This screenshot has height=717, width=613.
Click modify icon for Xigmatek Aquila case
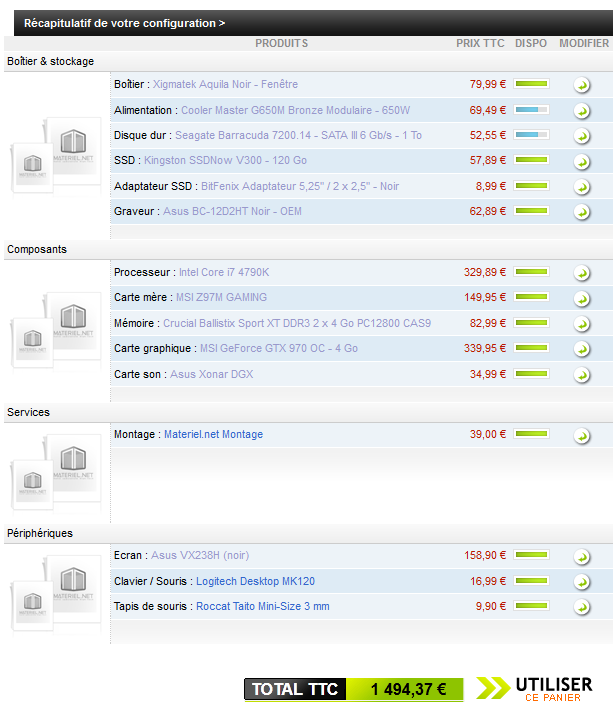click(x=582, y=85)
